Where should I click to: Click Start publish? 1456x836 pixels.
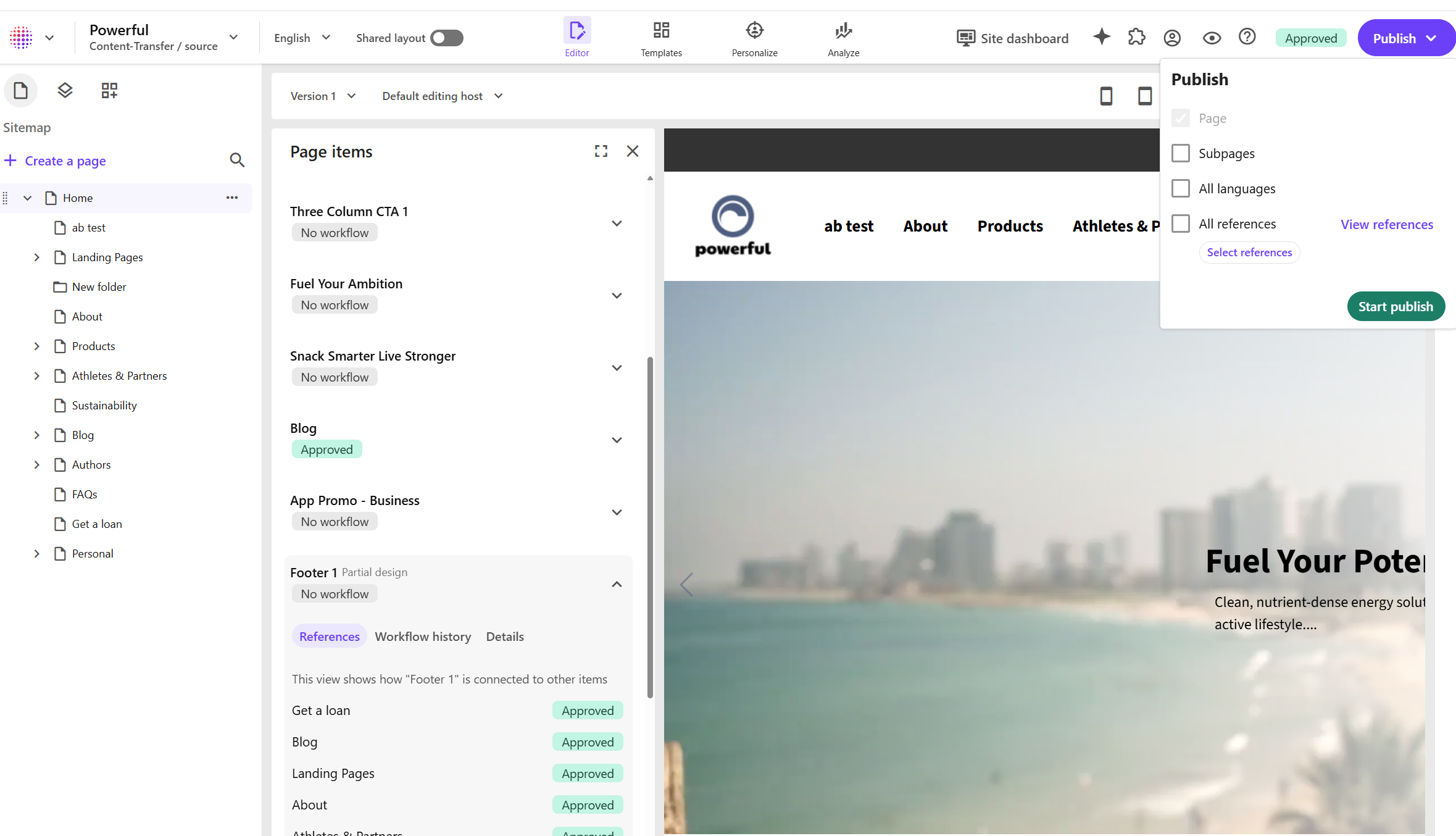[x=1396, y=306]
